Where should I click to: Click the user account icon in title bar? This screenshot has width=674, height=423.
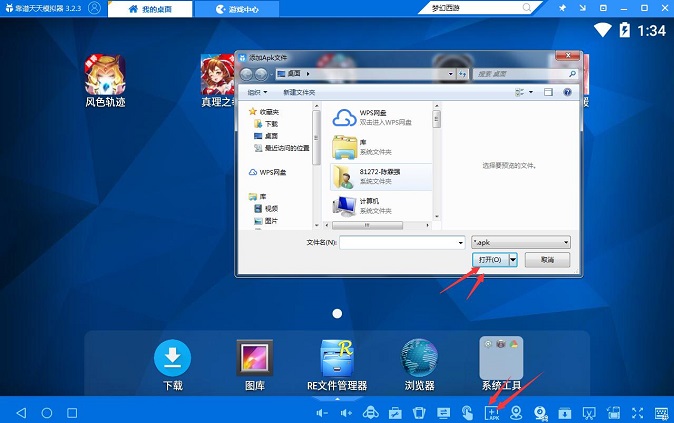click(x=94, y=8)
